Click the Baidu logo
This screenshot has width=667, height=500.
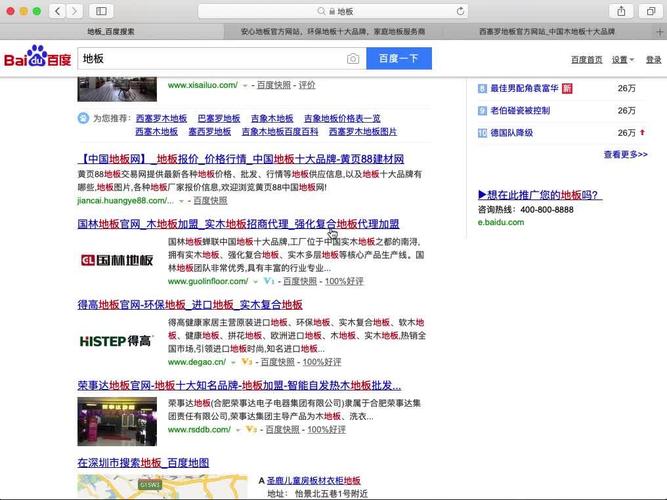point(37,57)
